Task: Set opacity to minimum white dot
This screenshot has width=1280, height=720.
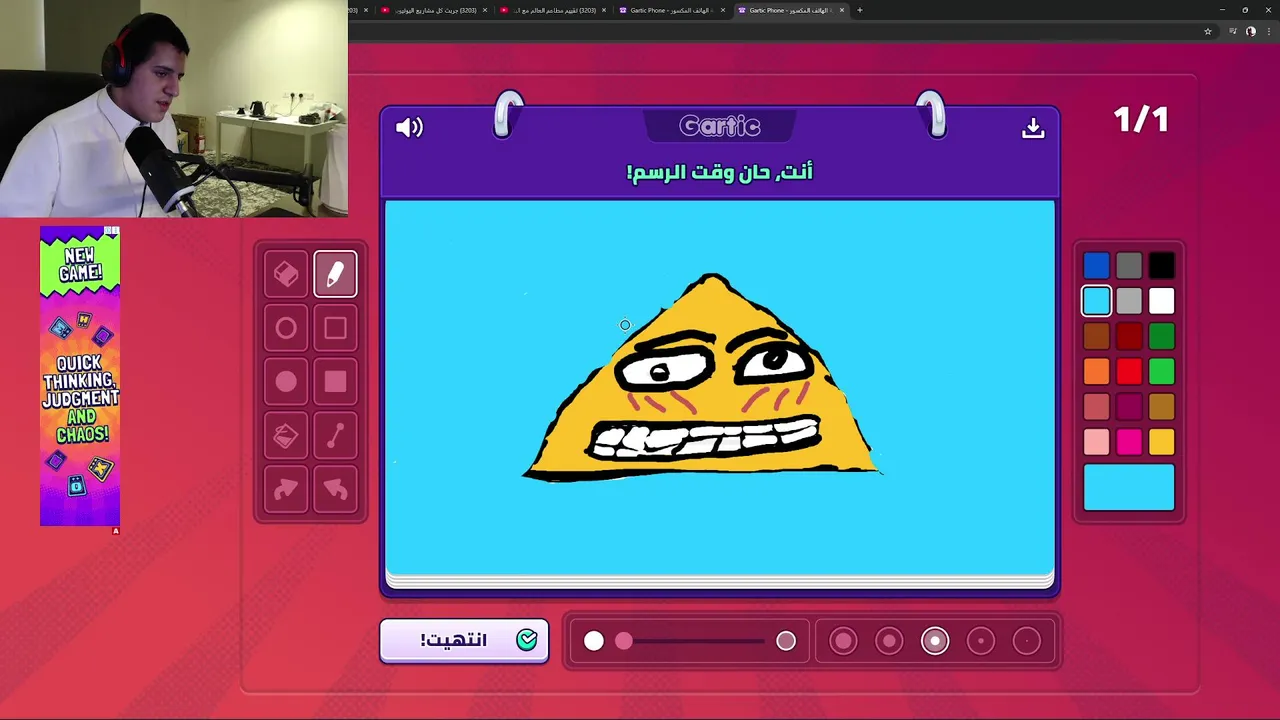Action: click(594, 641)
